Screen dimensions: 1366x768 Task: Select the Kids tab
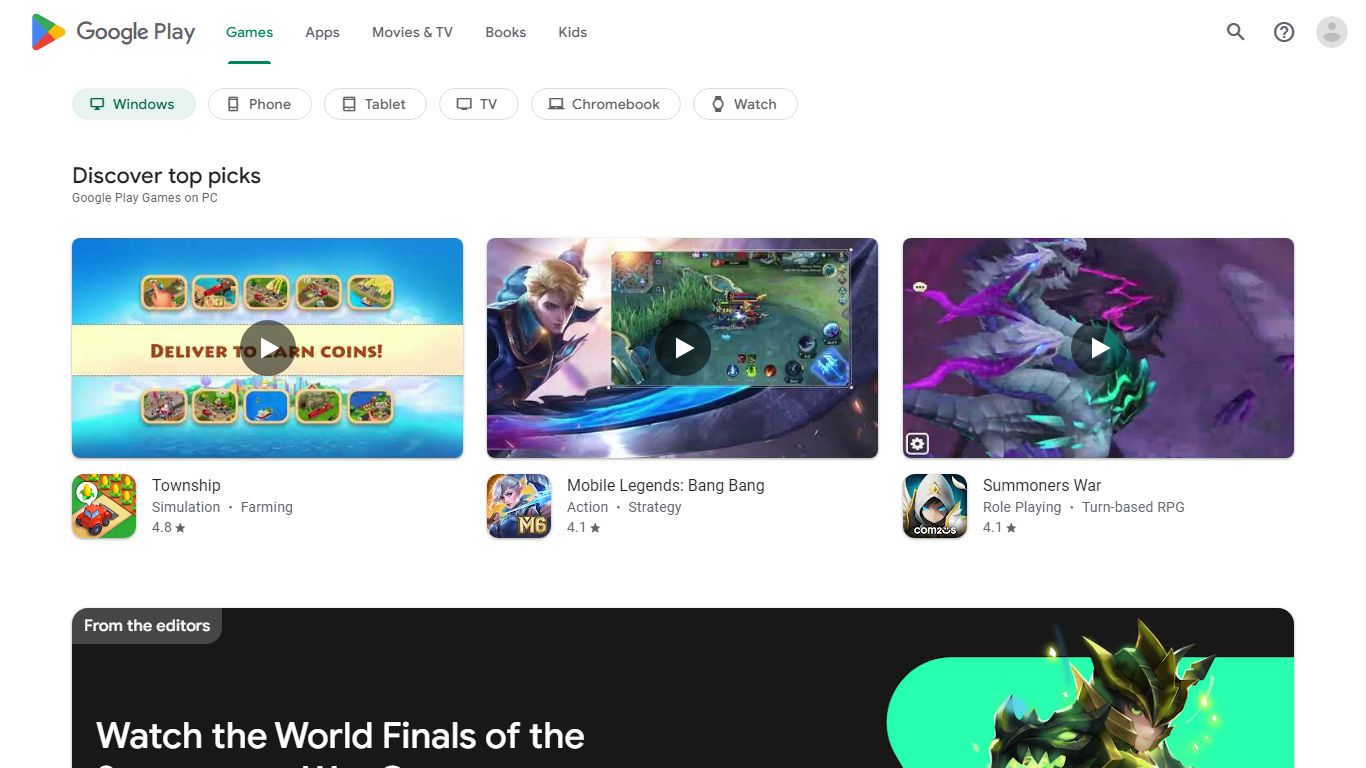(572, 32)
